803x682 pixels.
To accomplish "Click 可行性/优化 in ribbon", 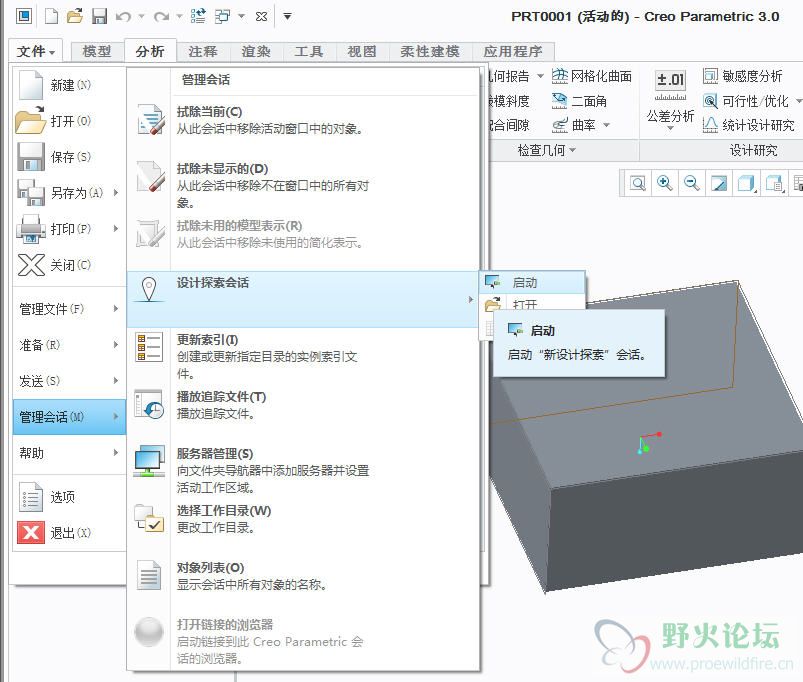I will [746, 101].
